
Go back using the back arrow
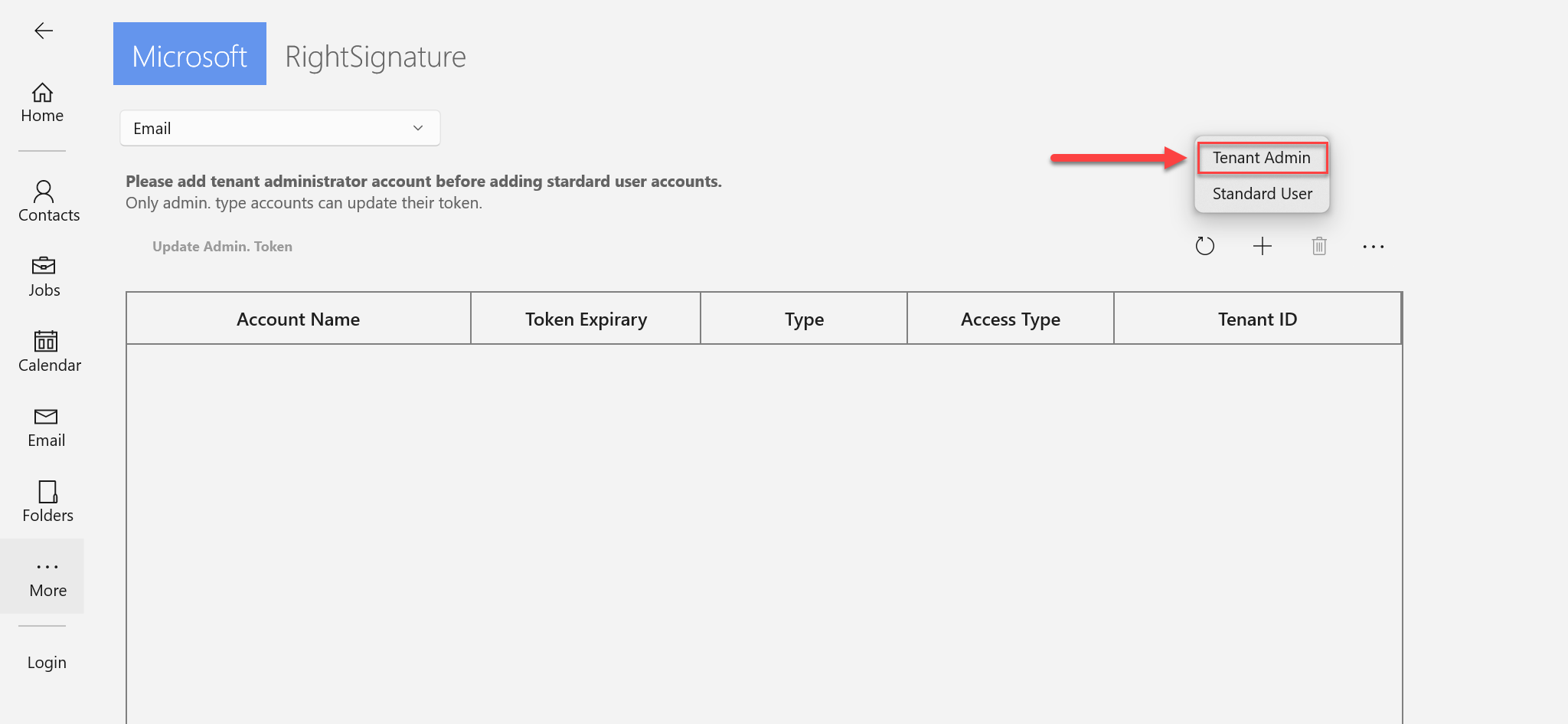[x=44, y=31]
